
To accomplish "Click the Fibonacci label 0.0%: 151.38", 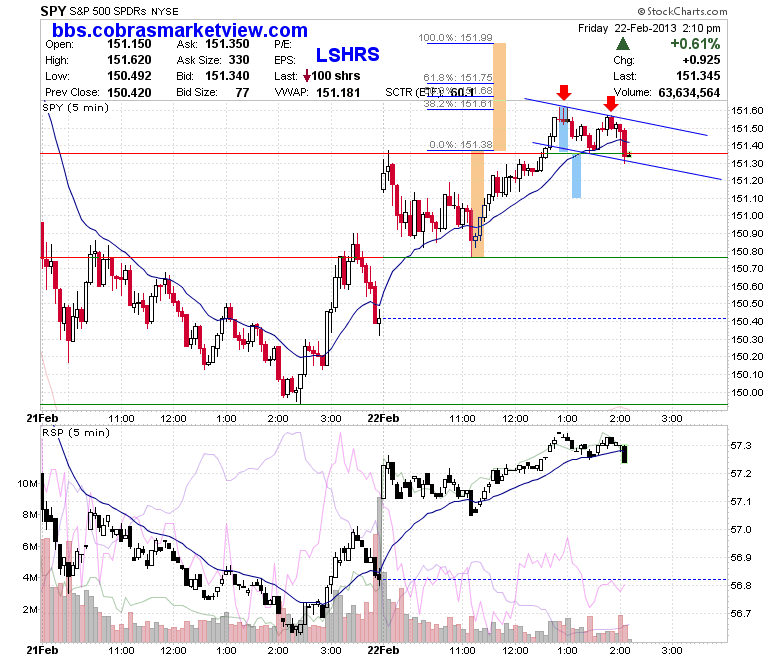I will tap(461, 144).
